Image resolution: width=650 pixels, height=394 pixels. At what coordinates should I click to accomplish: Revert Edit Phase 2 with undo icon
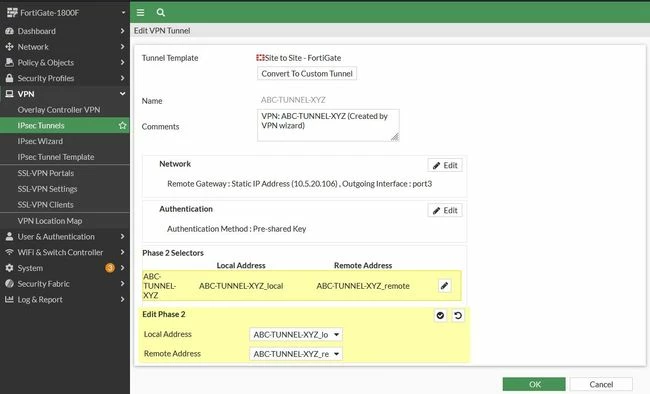click(x=458, y=316)
